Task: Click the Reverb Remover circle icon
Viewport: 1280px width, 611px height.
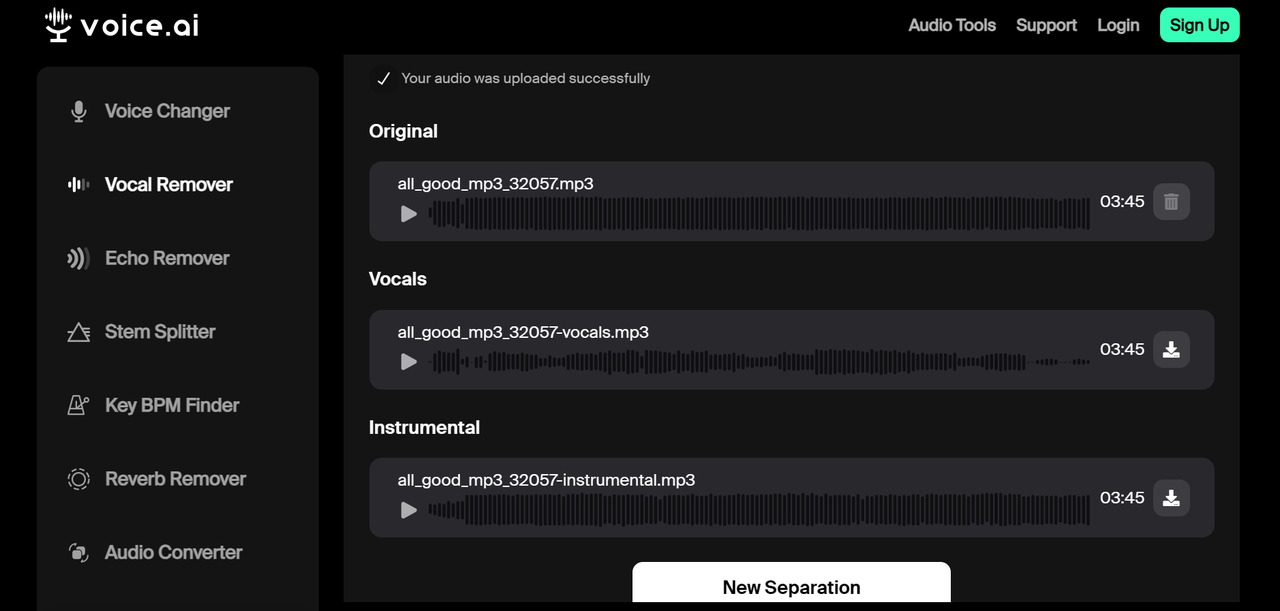Action: coord(78,479)
